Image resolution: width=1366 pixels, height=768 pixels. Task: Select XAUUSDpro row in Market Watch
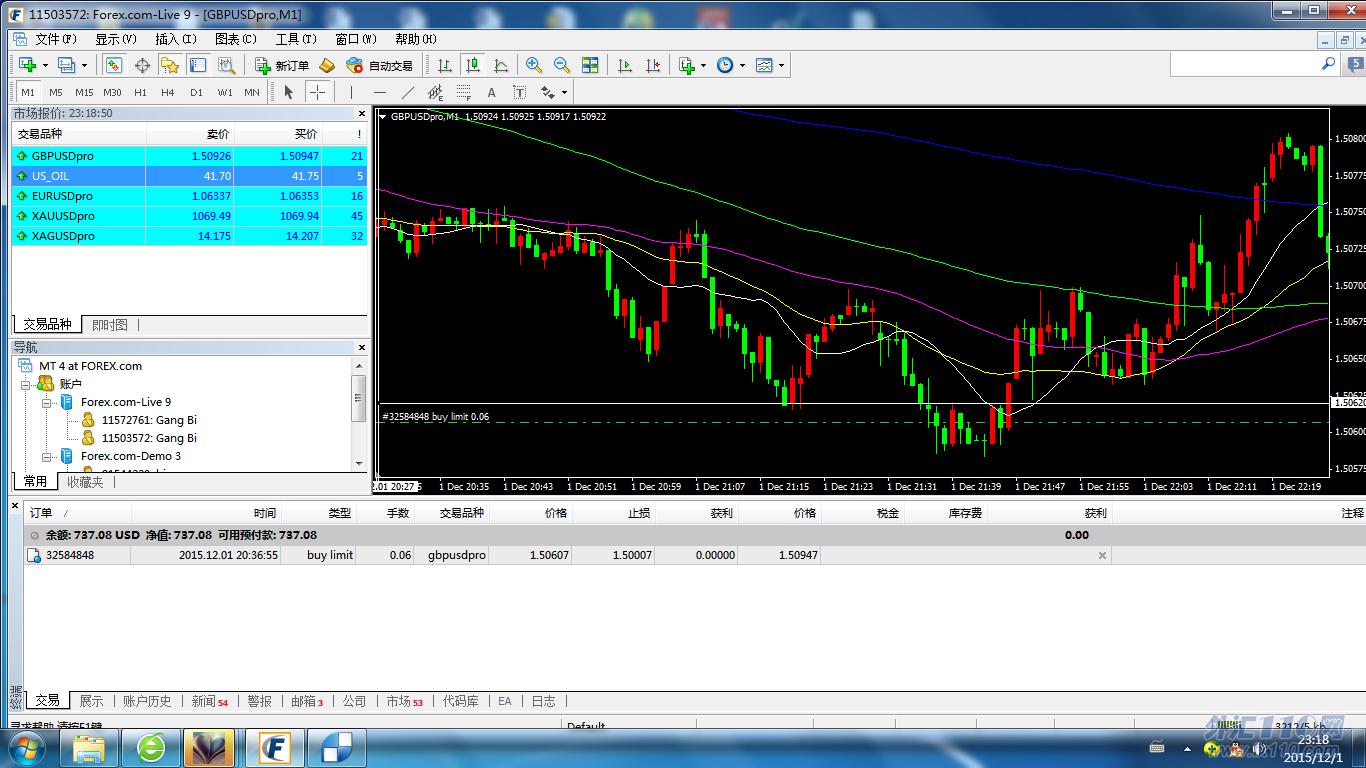[189, 216]
